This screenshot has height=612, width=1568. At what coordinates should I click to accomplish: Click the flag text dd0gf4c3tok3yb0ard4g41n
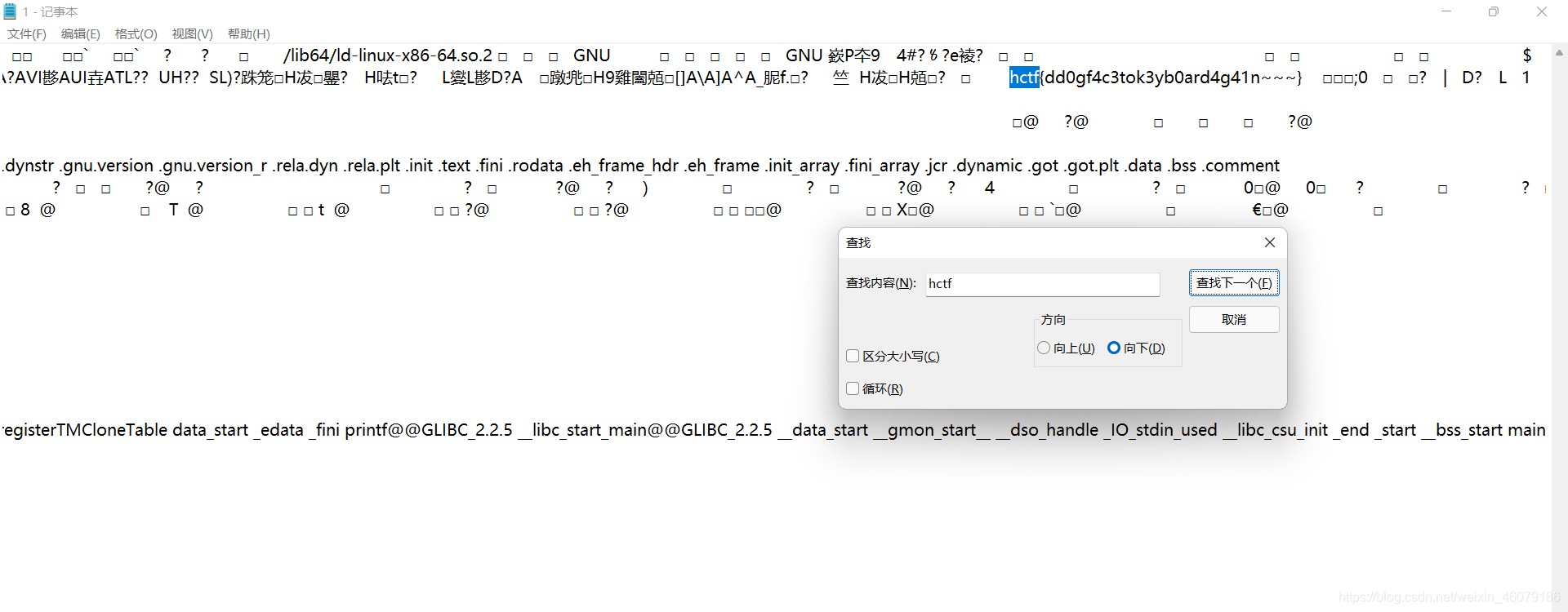(1152, 78)
